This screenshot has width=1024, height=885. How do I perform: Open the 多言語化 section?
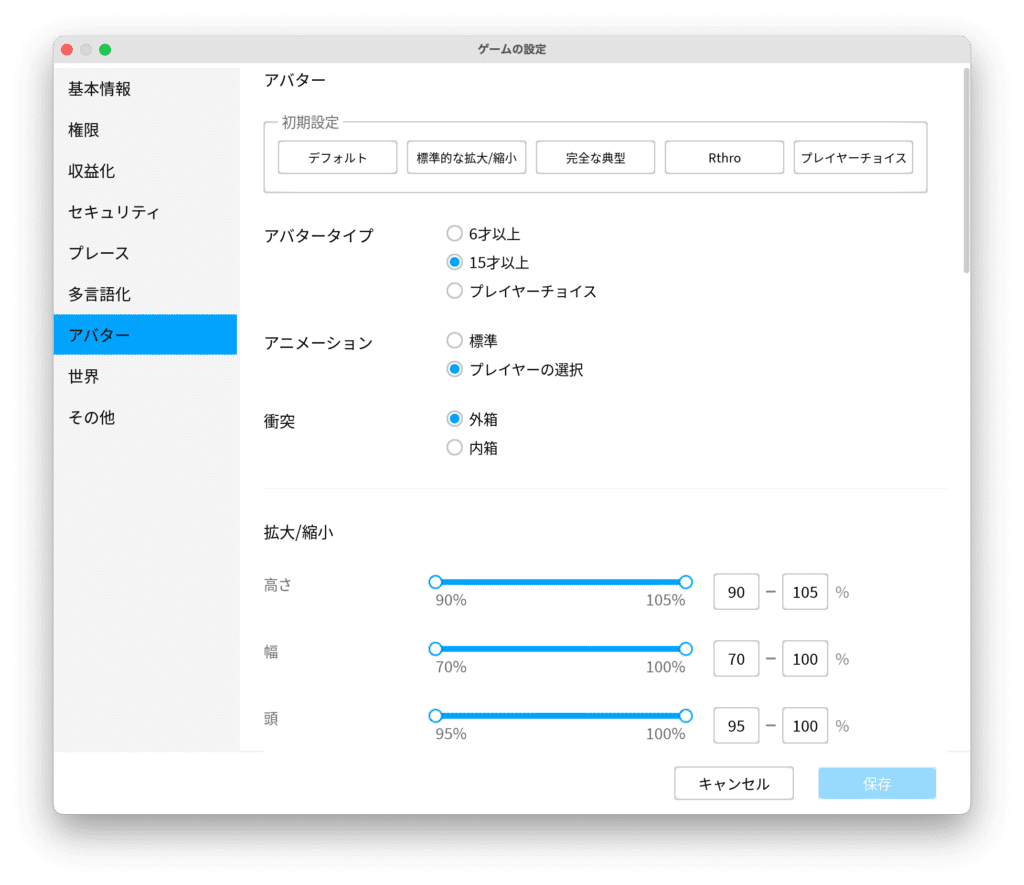100,294
